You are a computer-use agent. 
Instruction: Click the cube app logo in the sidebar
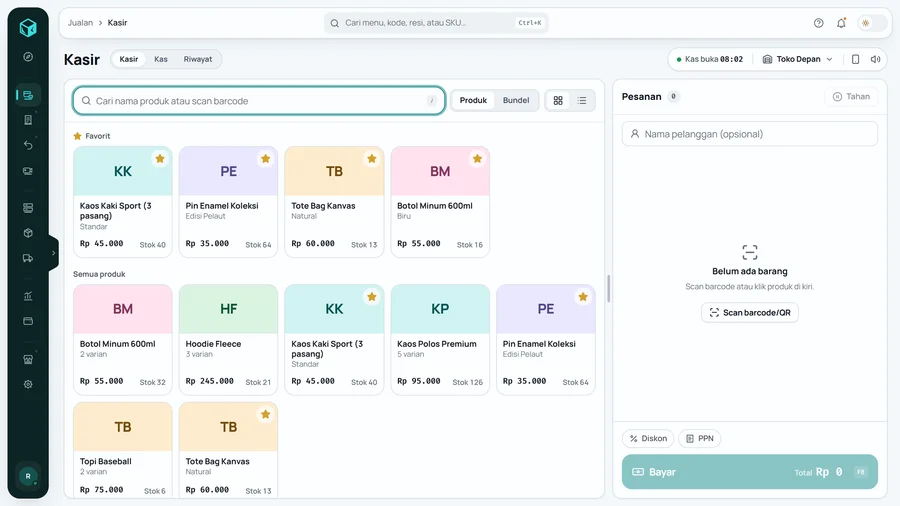pos(28,27)
